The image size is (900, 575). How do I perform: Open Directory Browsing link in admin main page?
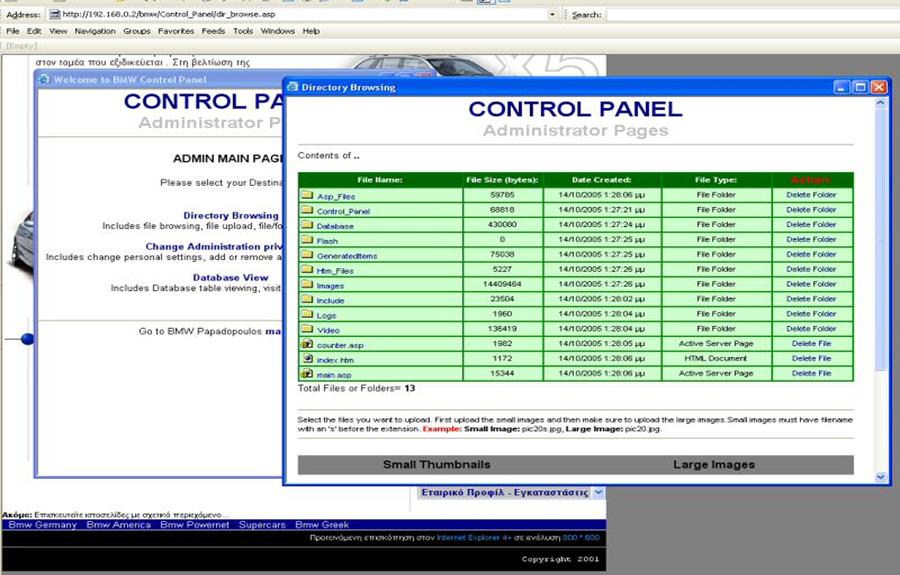[x=231, y=215]
